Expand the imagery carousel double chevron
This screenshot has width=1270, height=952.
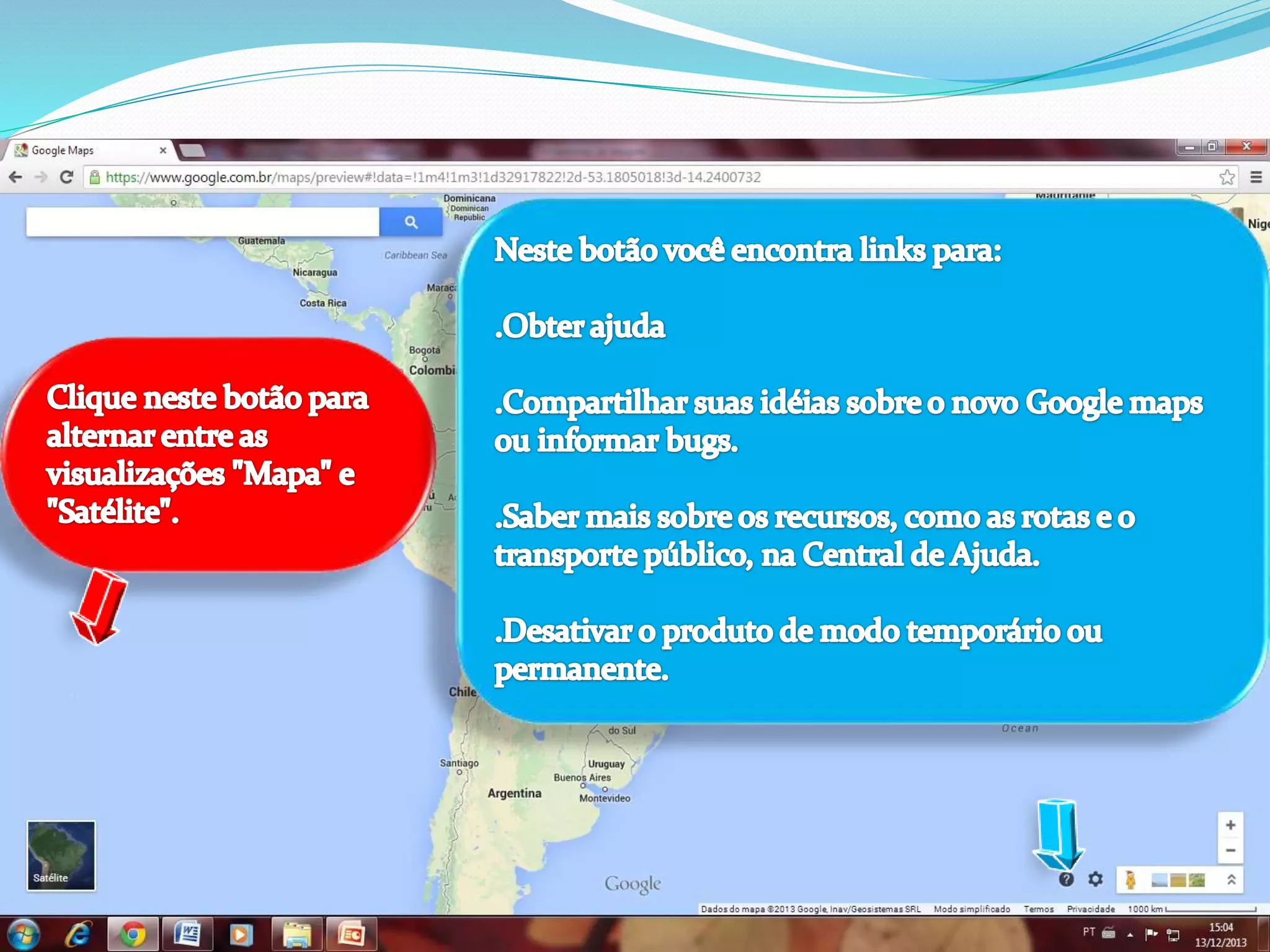coord(1231,879)
